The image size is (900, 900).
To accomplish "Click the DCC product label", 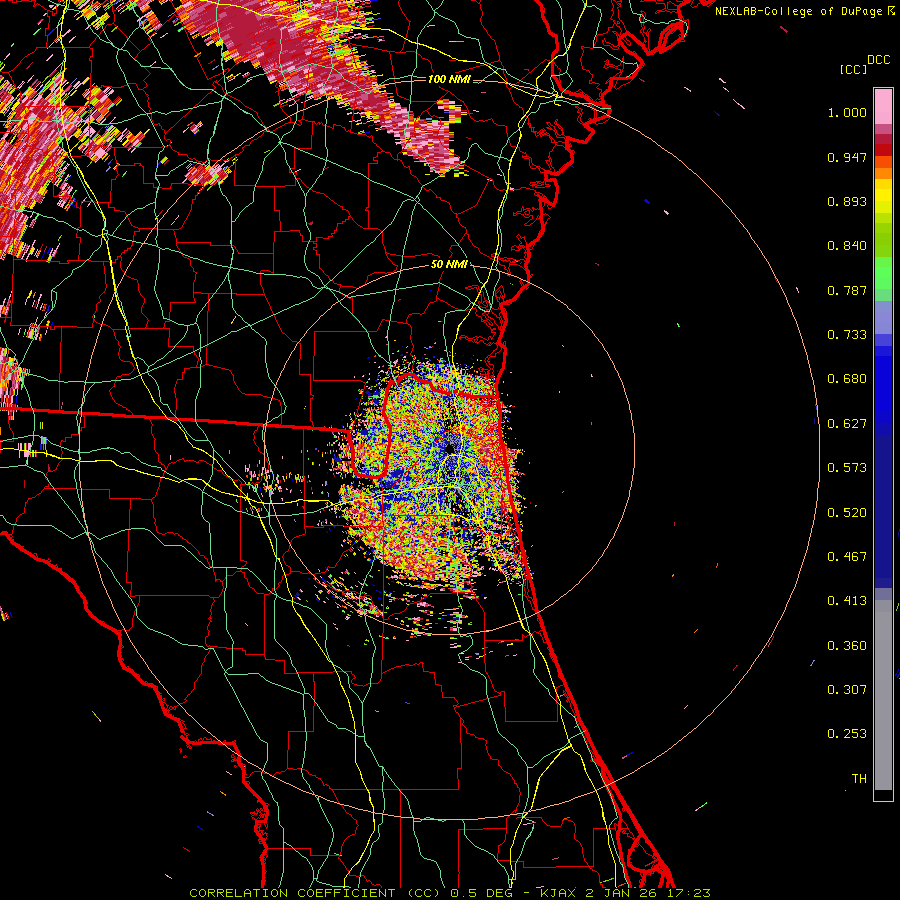I will [878, 60].
